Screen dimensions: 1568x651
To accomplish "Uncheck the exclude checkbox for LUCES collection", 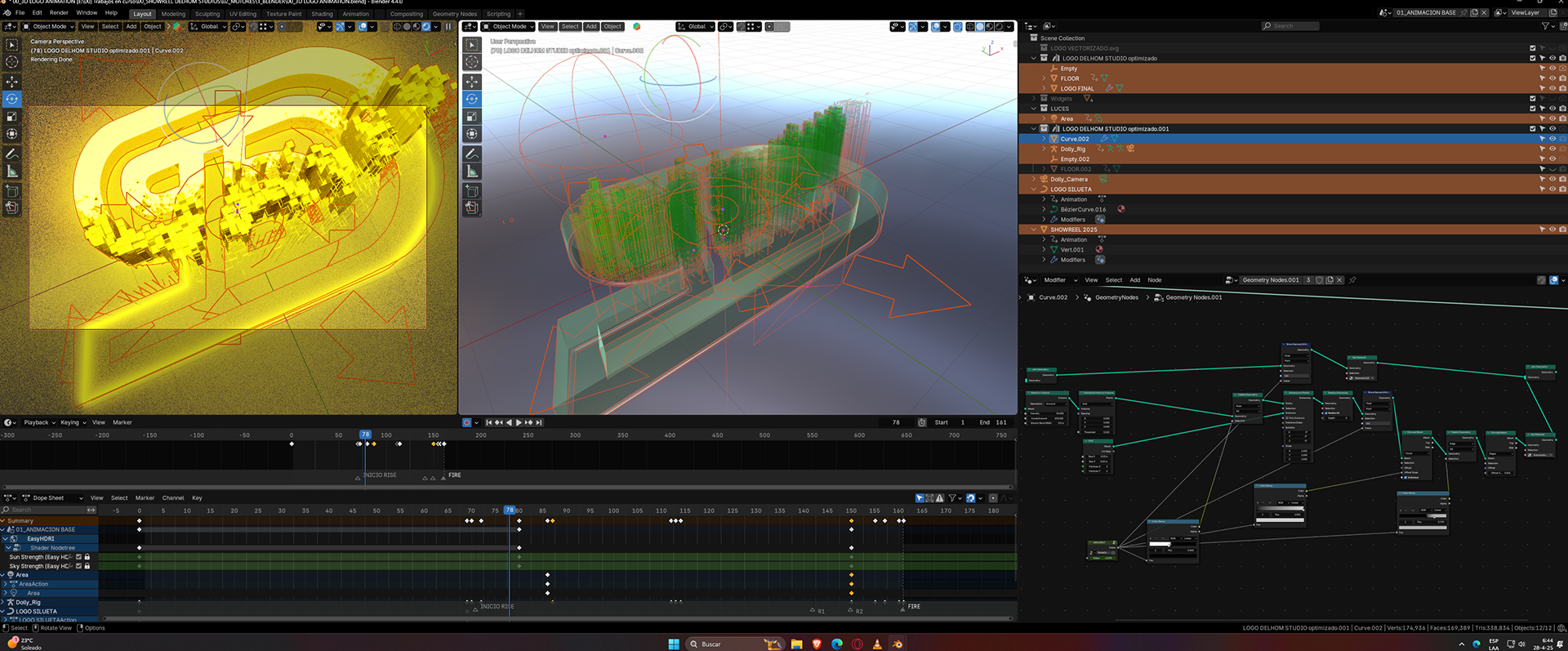I will coord(1532,109).
